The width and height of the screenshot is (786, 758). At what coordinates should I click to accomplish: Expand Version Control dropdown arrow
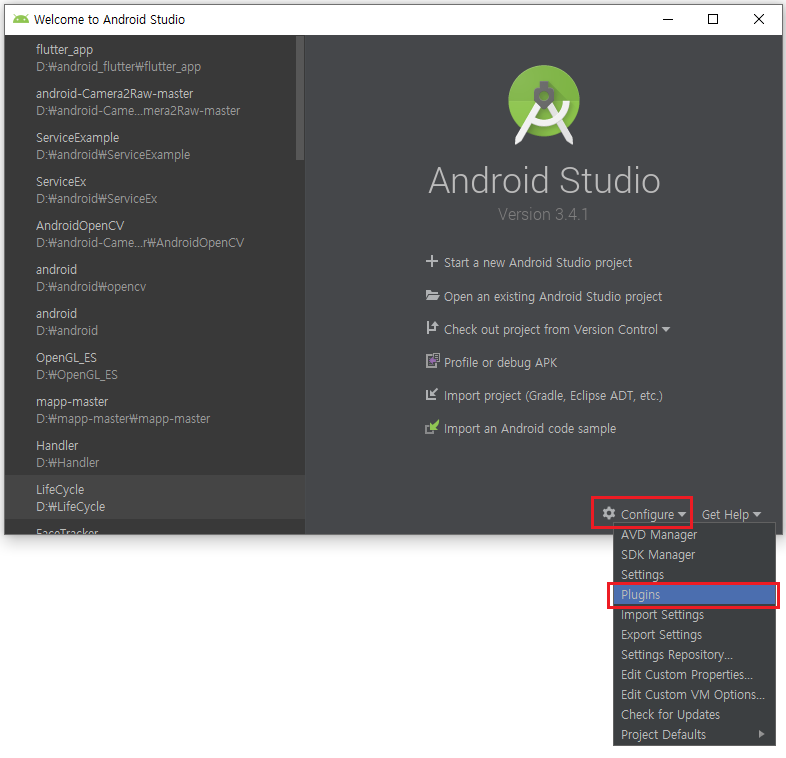coord(666,330)
